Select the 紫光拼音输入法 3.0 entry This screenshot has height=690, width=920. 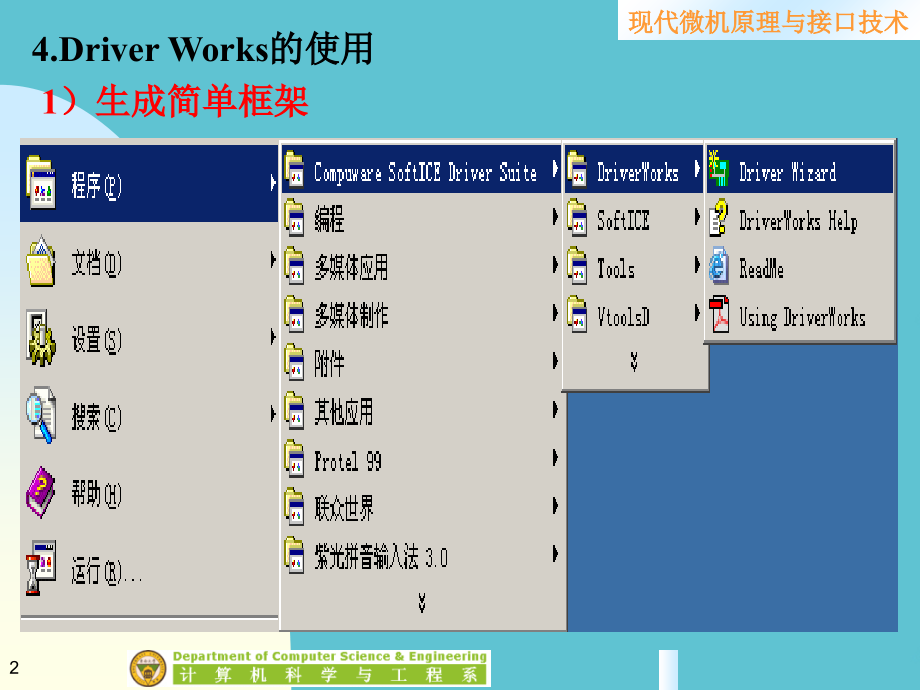(421, 554)
